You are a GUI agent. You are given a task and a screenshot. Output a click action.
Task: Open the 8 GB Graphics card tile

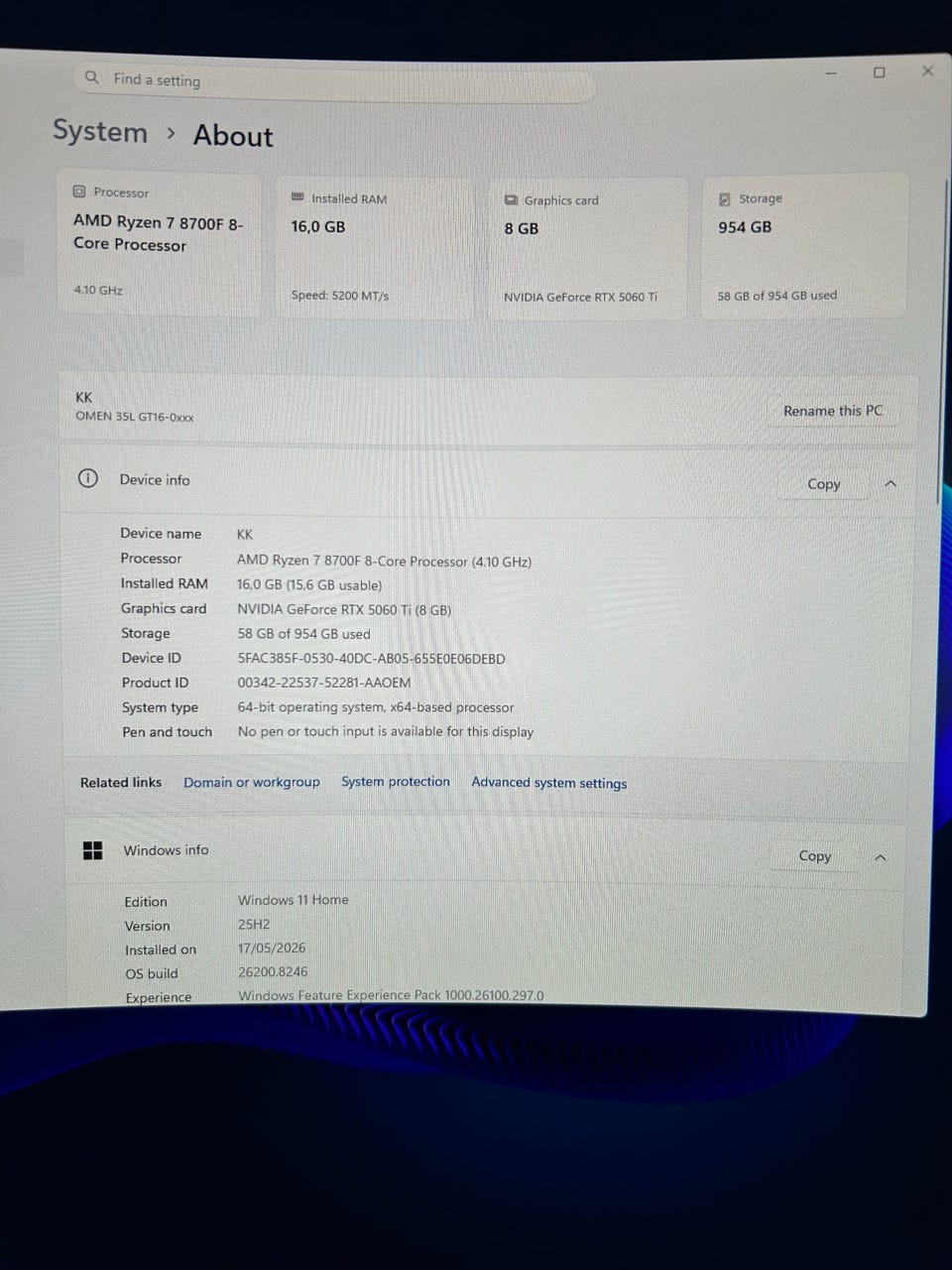pyautogui.click(x=587, y=248)
